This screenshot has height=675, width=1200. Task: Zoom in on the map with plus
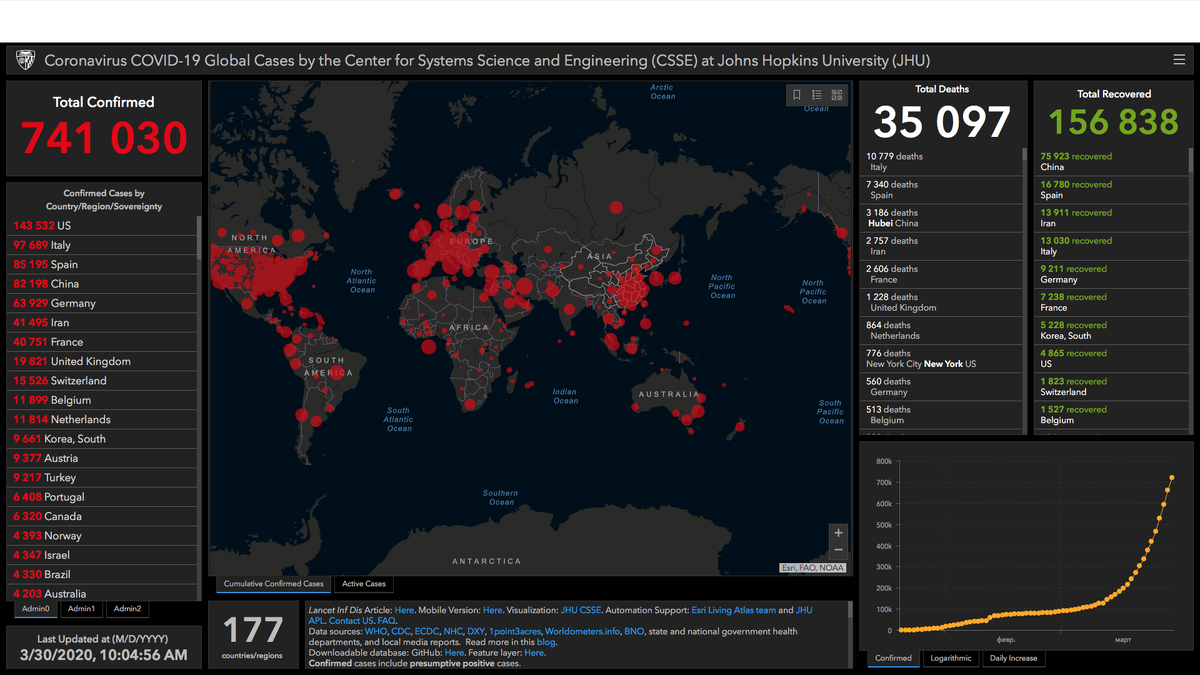tap(838, 533)
